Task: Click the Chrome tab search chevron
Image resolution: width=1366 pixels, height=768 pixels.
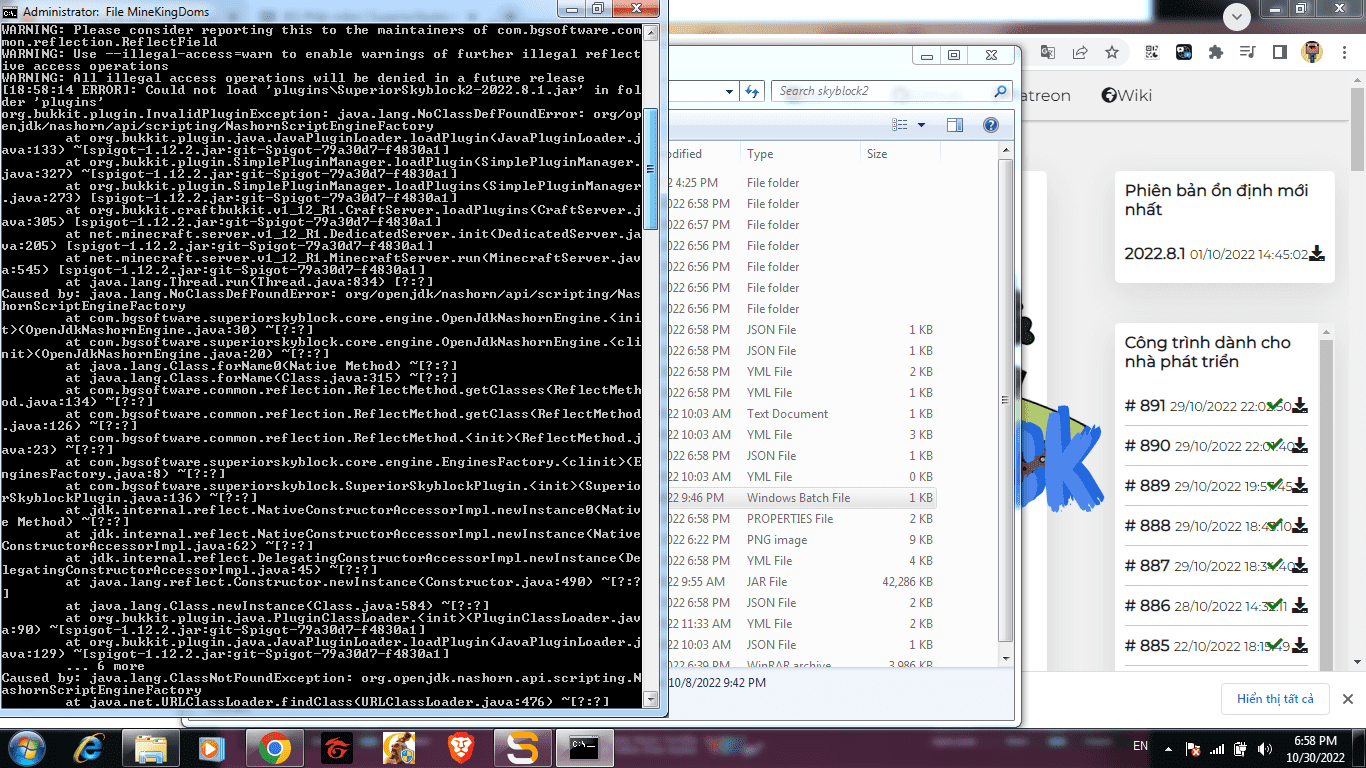Action: (1237, 16)
